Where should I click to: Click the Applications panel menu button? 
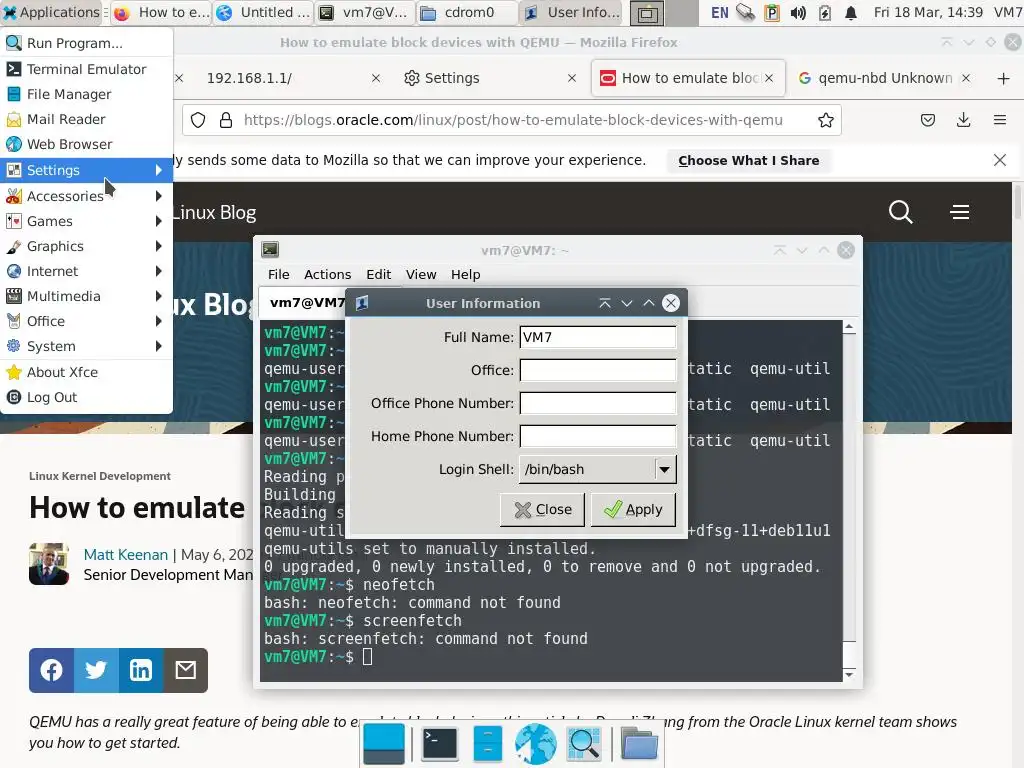click(52, 12)
